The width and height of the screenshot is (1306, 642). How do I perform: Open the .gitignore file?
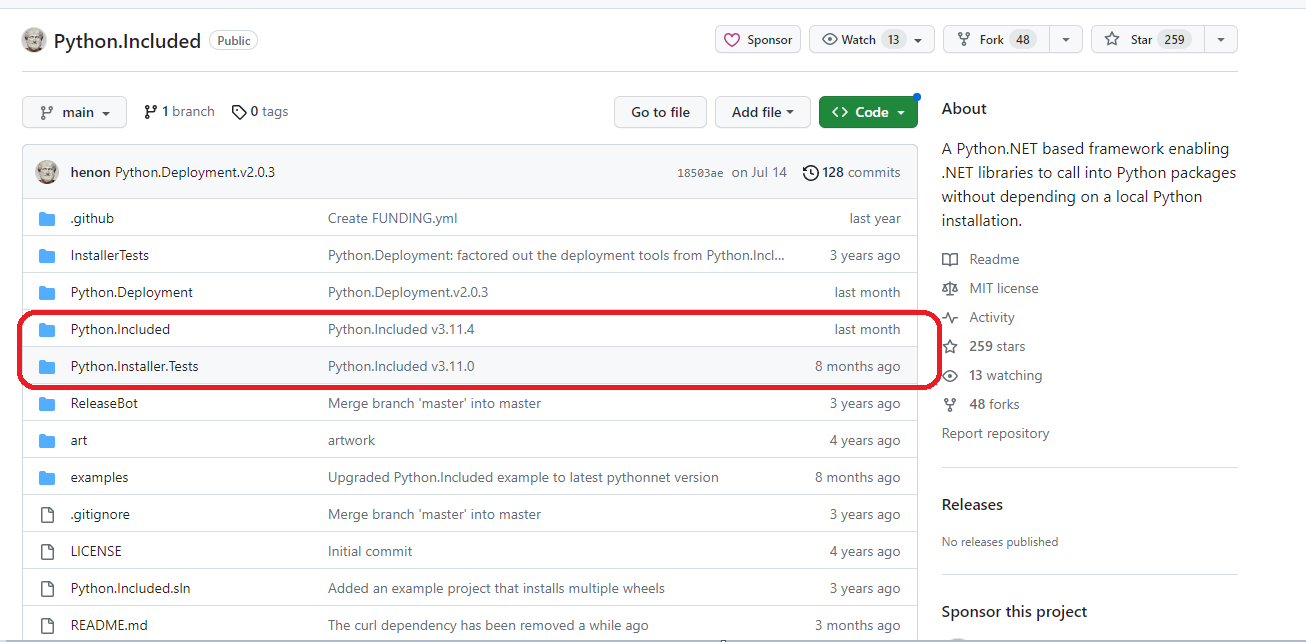point(100,514)
